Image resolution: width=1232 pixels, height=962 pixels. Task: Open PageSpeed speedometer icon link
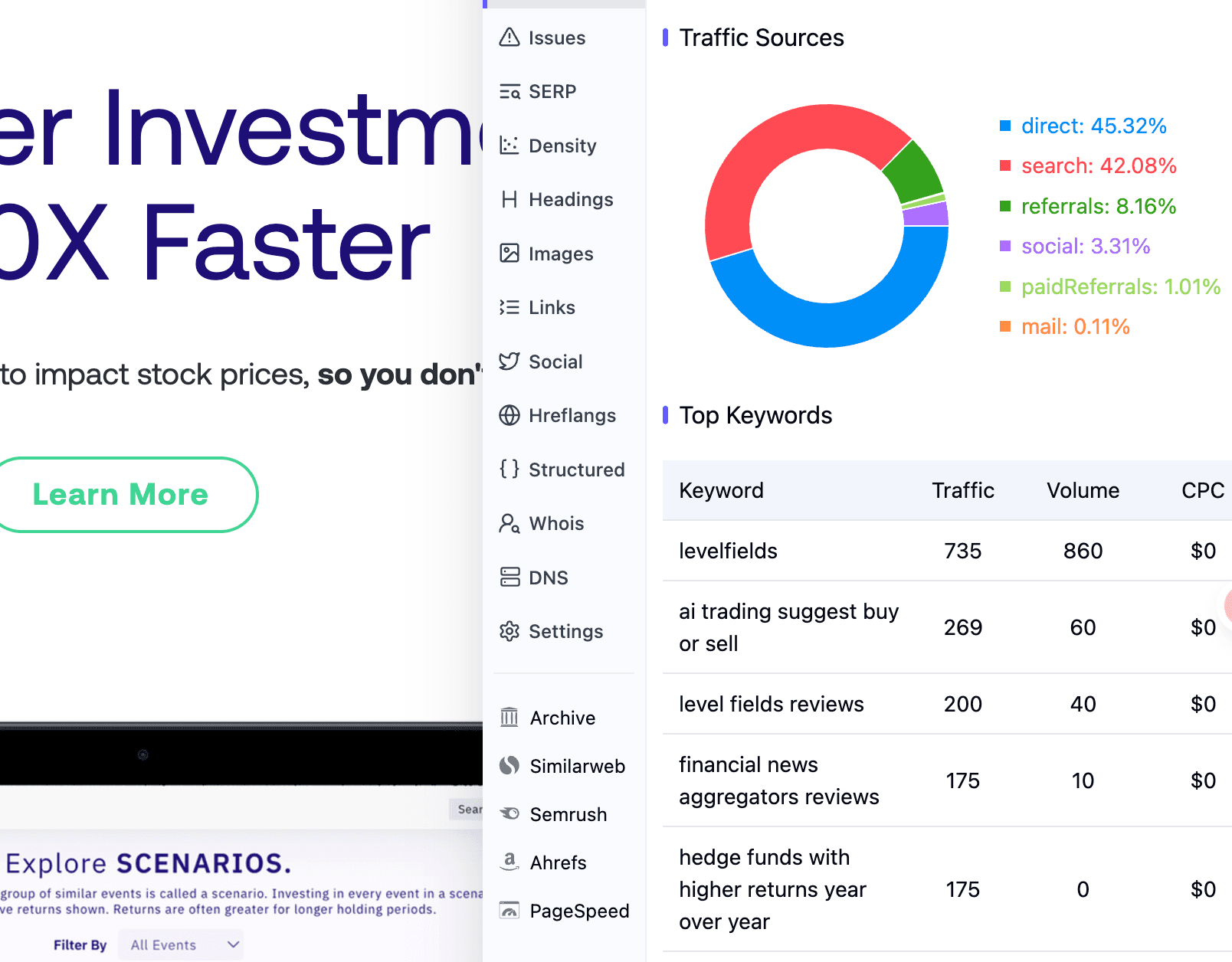coord(510,911)
